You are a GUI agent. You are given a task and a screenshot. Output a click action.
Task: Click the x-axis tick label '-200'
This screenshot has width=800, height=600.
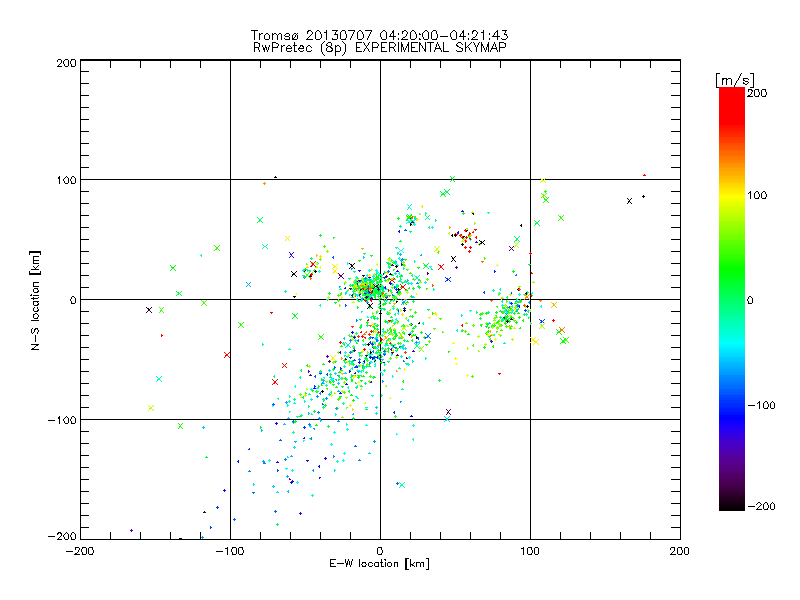(80, 551)
